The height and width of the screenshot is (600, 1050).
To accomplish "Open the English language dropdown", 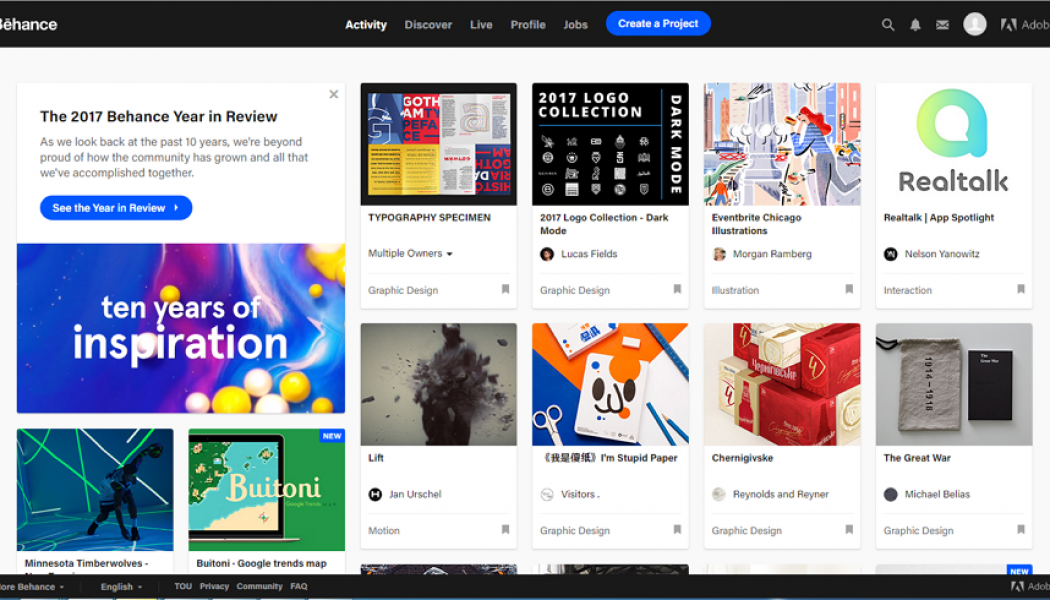I will click(x=119, y=586).
